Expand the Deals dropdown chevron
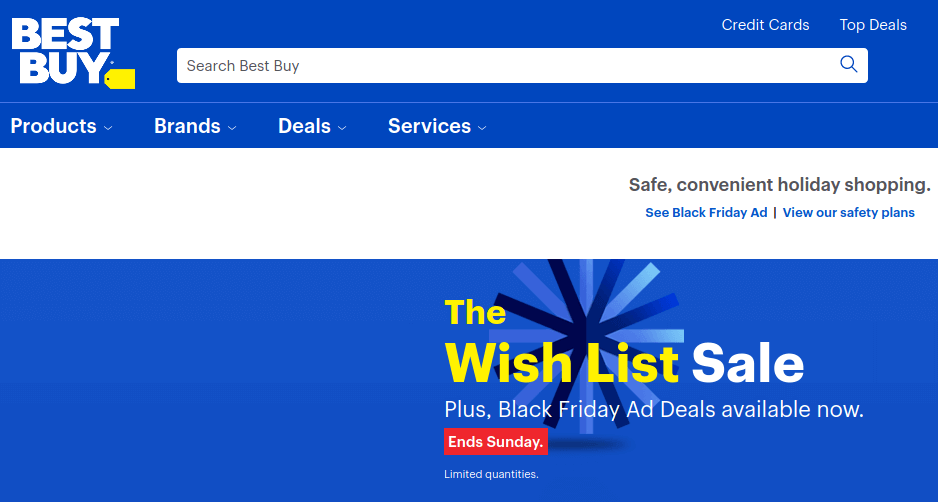This screenshot has height=502, width=938. (x=342, y=127)
